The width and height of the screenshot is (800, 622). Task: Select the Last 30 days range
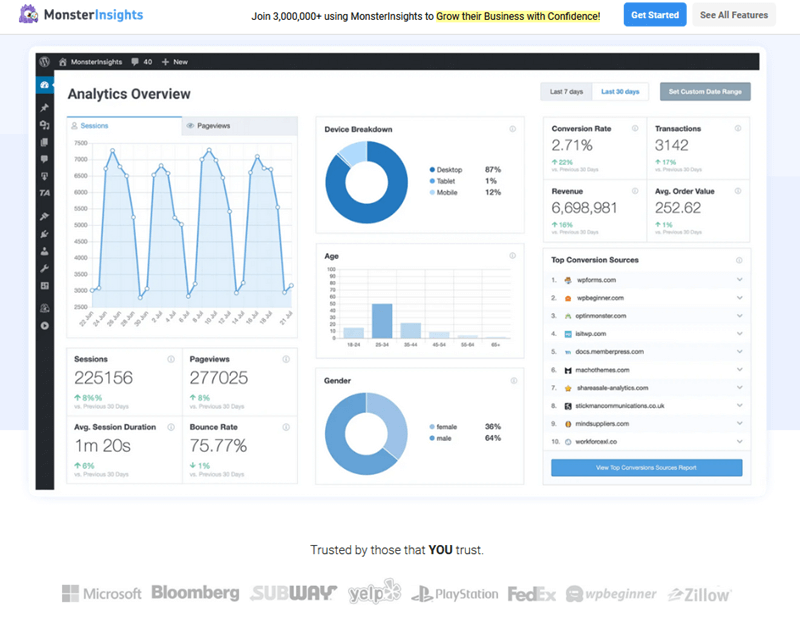[620, 92]
